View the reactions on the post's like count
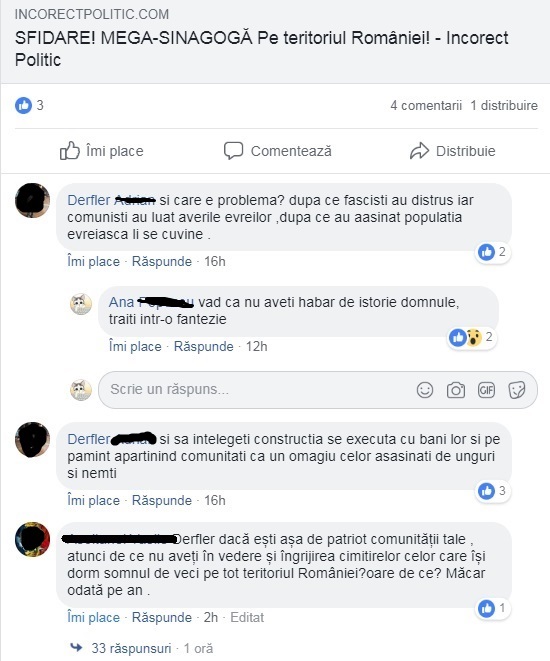The image size is (550, 661). pyautogui.click(x=29, y=105)
